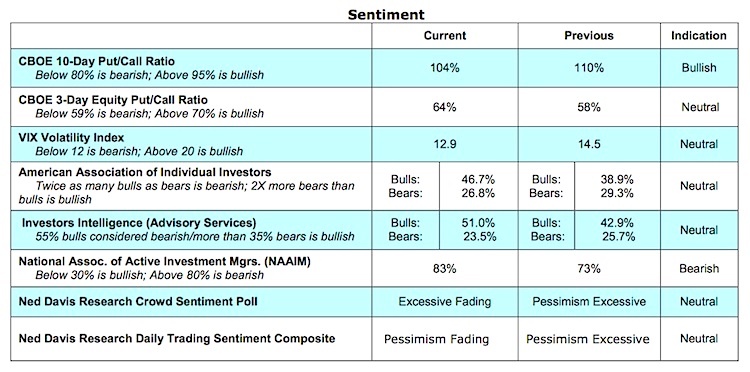Select the Previous column header
Screen dimensions: 750x372
588,36
